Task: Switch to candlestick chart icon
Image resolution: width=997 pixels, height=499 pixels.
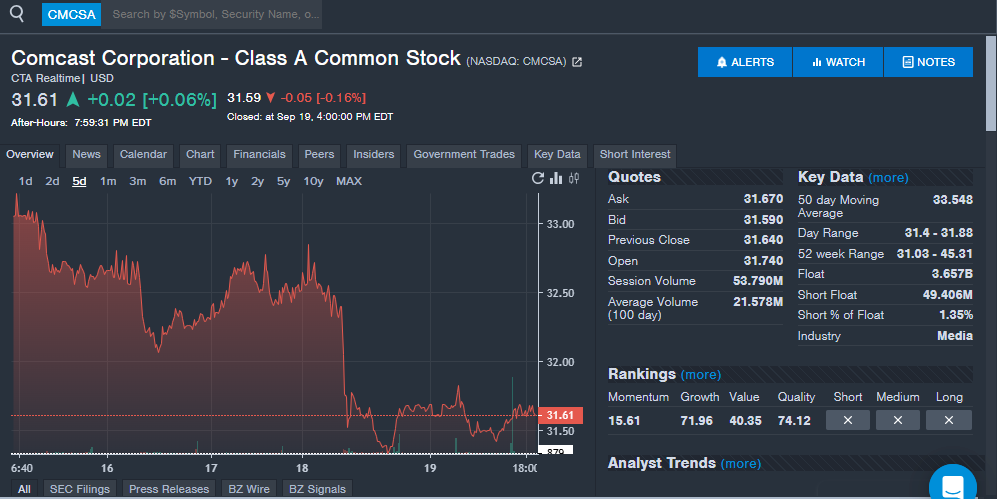Action: pos(574,179)
